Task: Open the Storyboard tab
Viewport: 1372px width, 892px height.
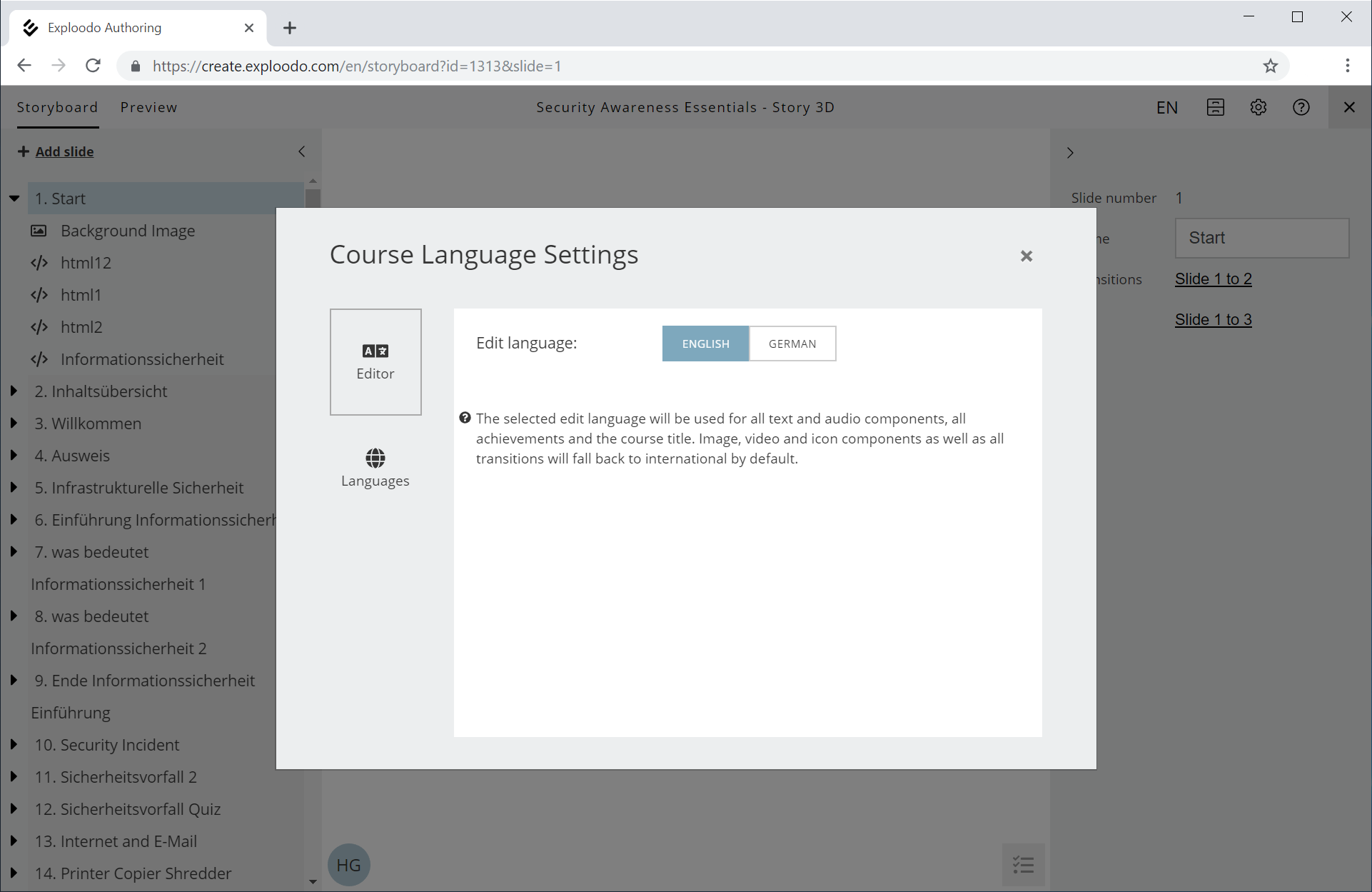Action: pyautogui.click(x=57, y=107)
